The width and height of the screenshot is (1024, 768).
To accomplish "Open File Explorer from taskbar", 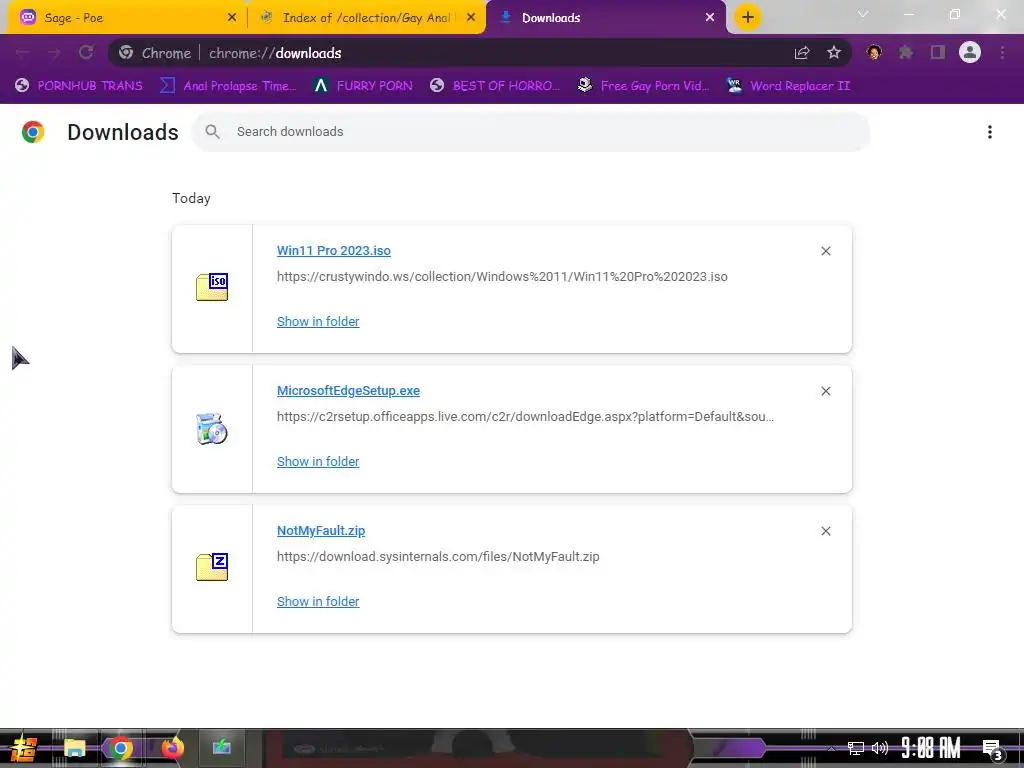I will click(x=74, y=748).
